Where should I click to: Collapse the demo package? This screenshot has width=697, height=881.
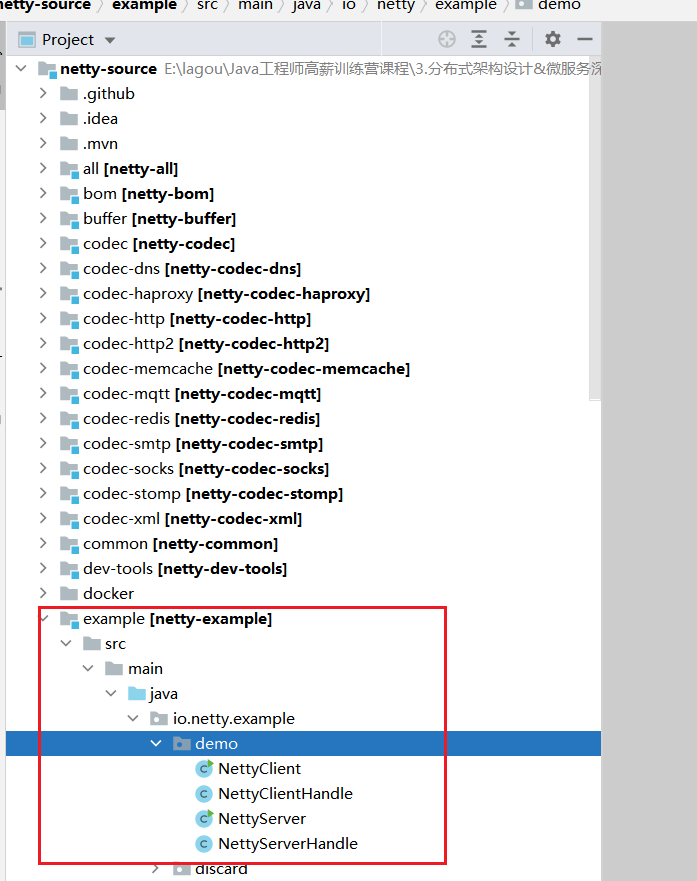coord(156,743)
